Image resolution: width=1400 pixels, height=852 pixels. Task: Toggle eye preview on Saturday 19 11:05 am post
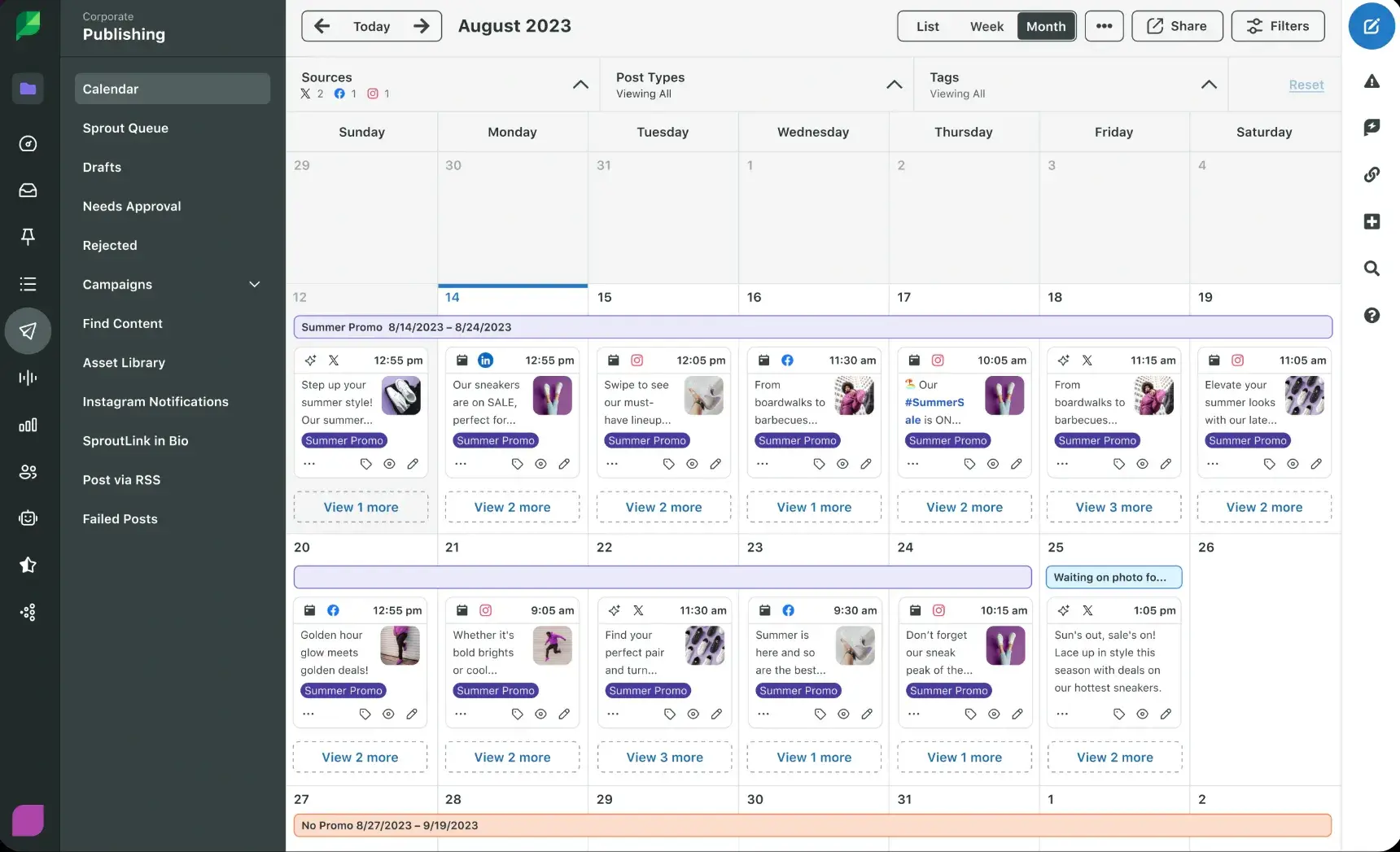pyautogui.click(x=1293, y=464)
